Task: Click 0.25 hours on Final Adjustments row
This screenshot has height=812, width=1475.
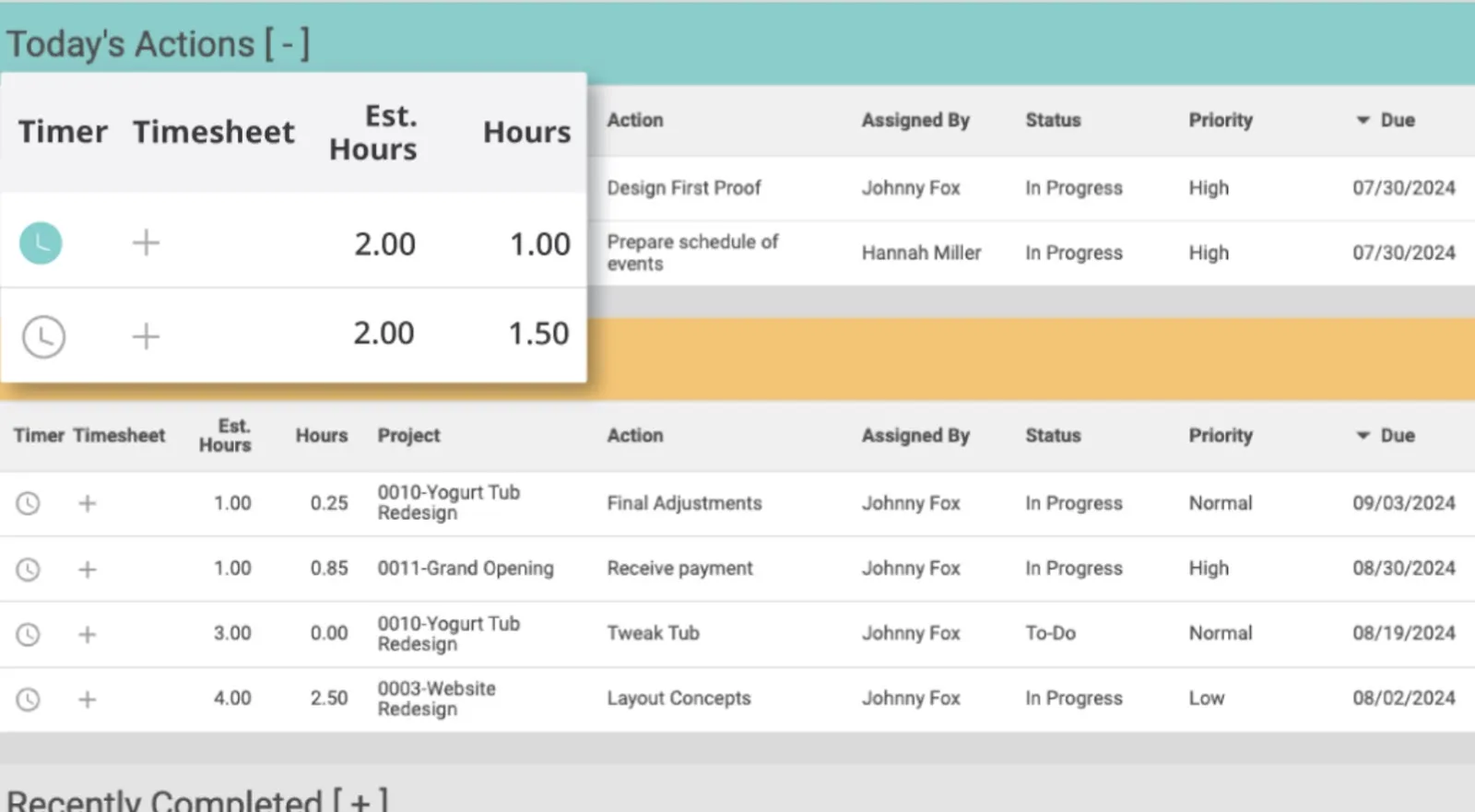Action: (329, 503)
